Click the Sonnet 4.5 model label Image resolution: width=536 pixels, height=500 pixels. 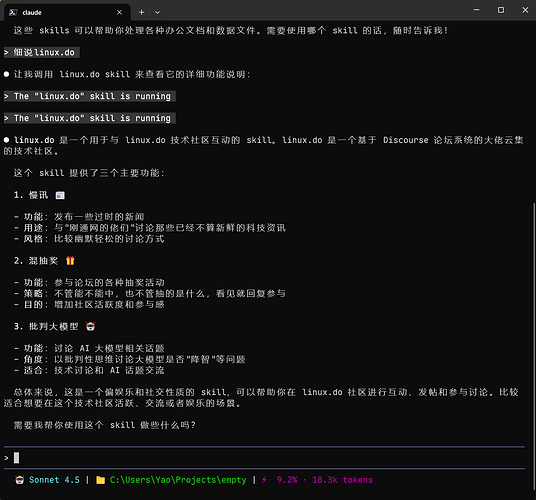[54, 480]
